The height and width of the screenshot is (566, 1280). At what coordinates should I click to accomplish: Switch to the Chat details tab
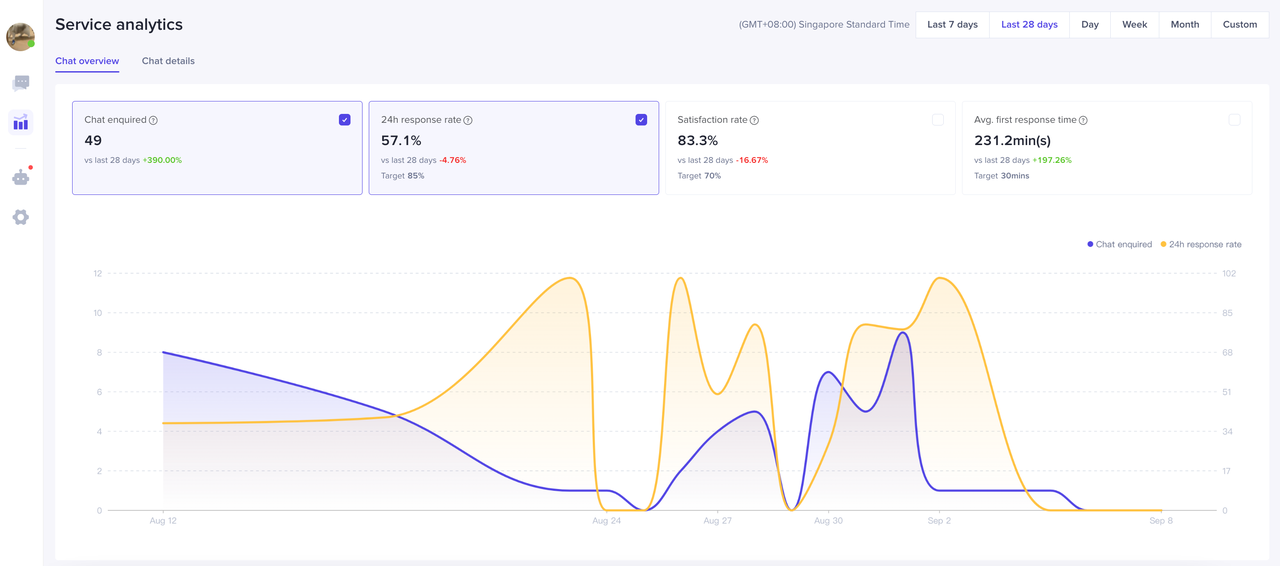point(168,61)
